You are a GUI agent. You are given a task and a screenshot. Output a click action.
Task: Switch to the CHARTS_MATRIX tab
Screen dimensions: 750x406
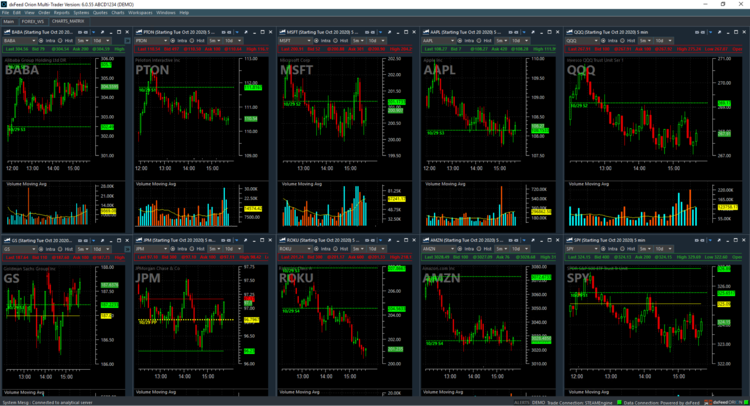click(x=68, y=22)
